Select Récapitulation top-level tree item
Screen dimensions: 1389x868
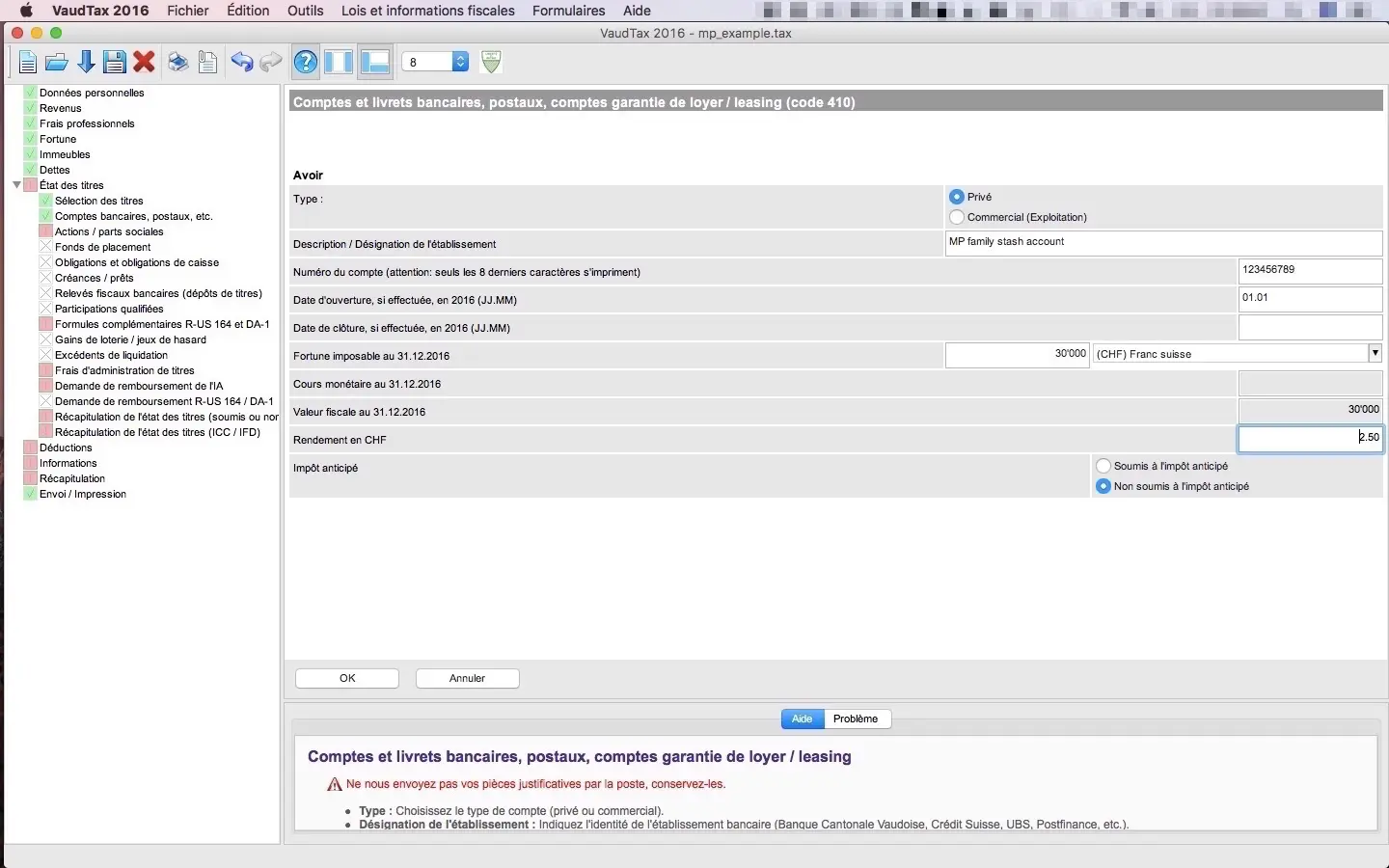[72, 478]
